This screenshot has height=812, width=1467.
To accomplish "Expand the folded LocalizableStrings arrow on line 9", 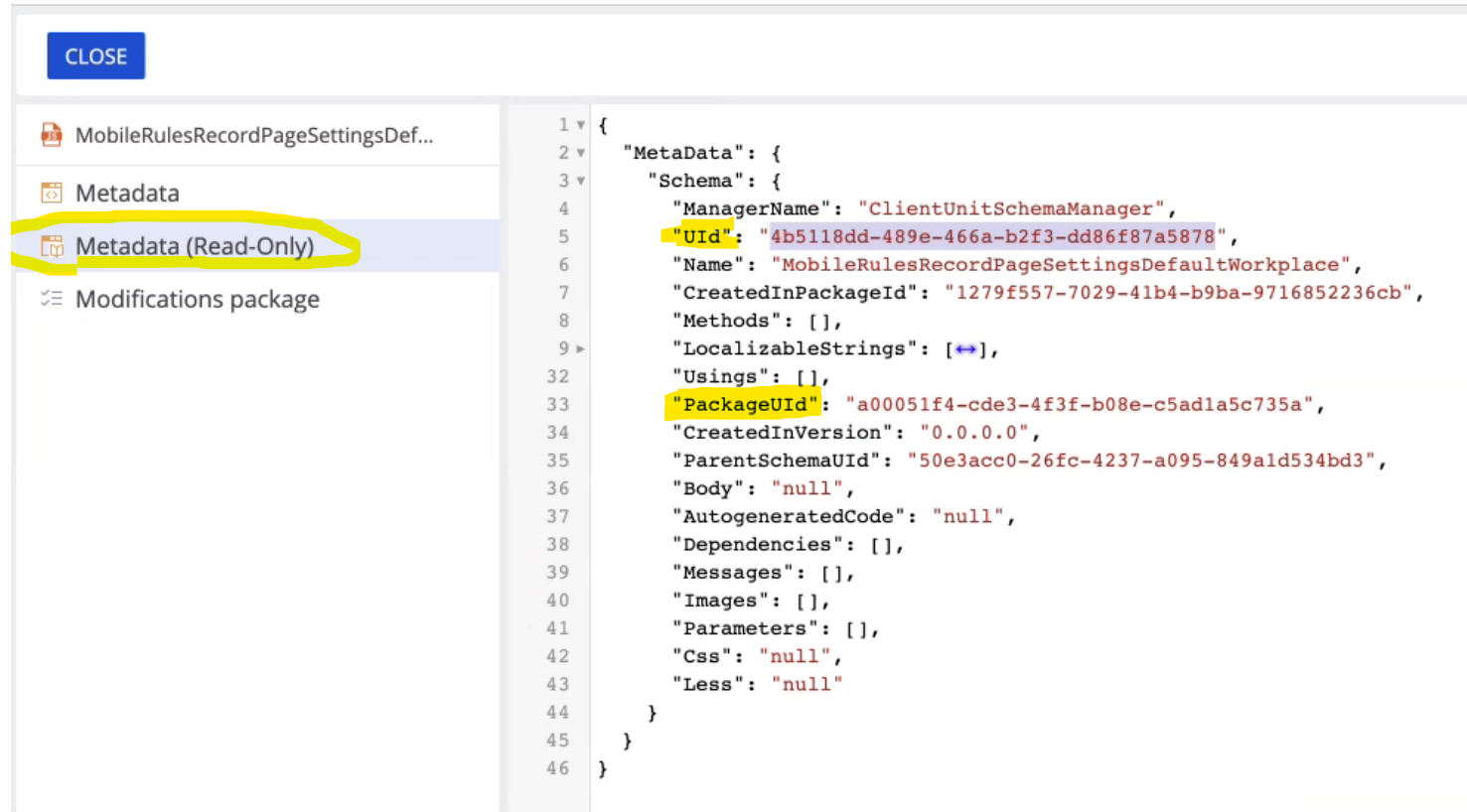I will (x=581, y=348).
